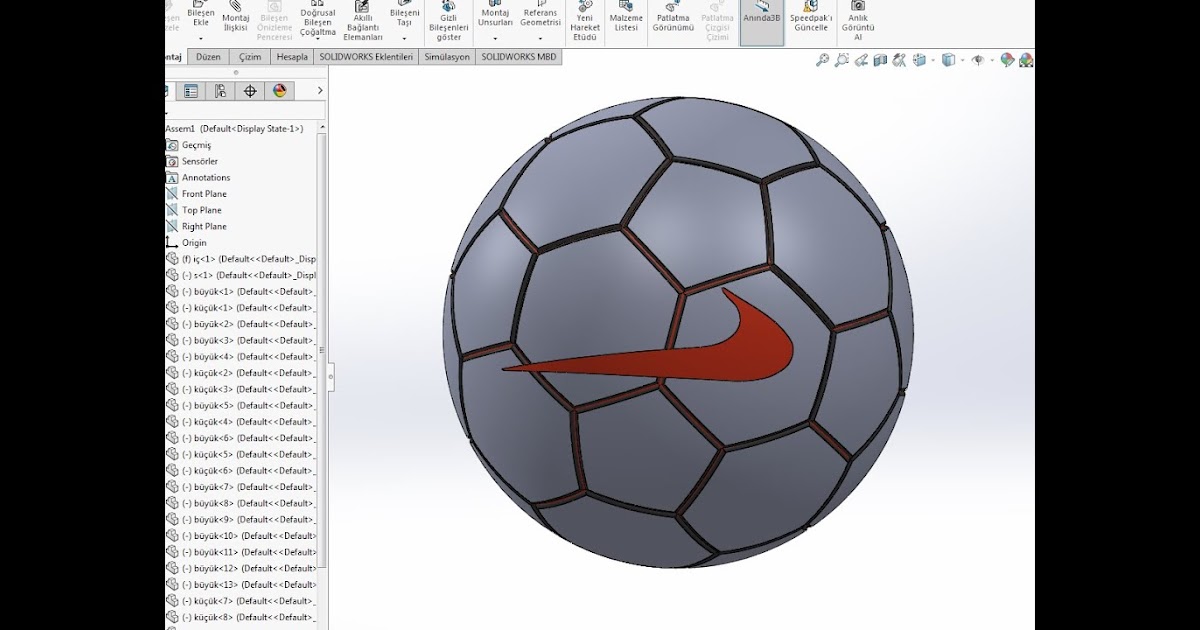The image size is (1200, 630).
Task: Select the (-) küçük<4> component
Action: pyautogui.click(x=241, y=422)
